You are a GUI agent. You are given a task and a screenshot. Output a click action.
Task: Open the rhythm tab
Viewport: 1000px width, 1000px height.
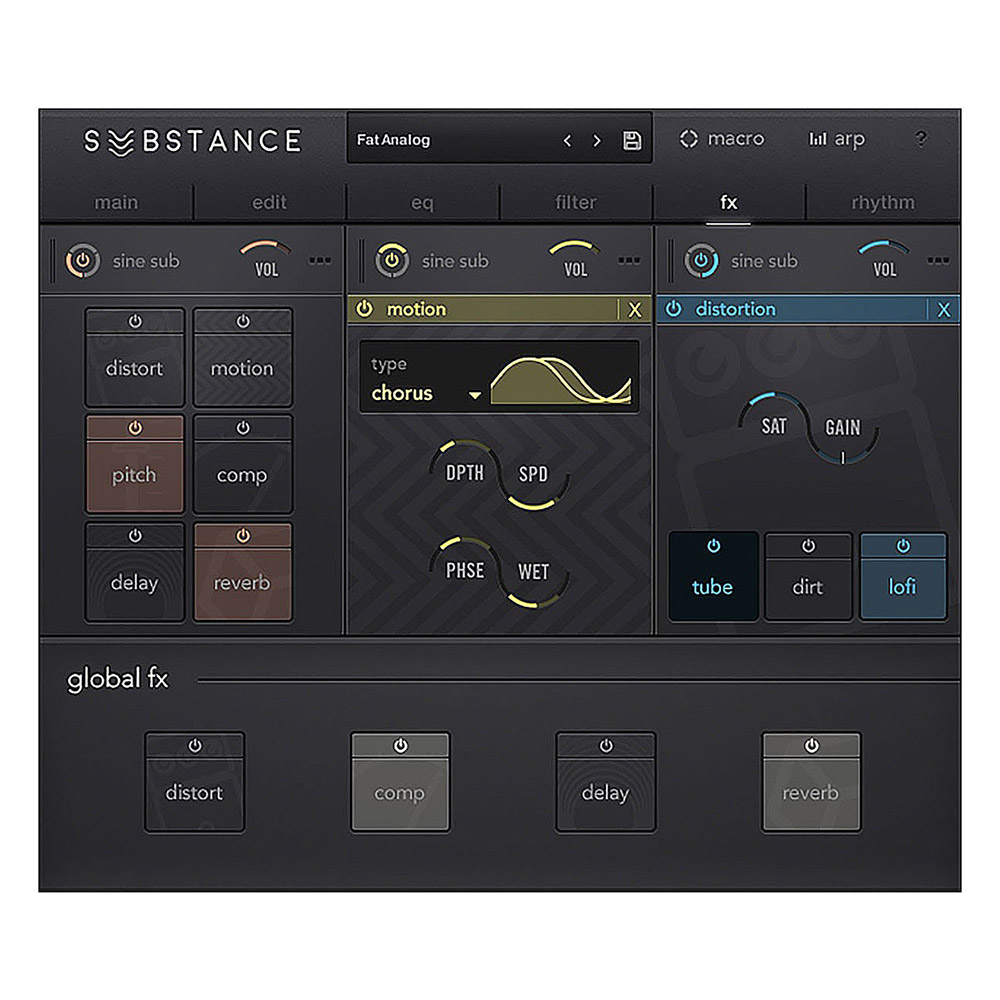coord(884,202)
